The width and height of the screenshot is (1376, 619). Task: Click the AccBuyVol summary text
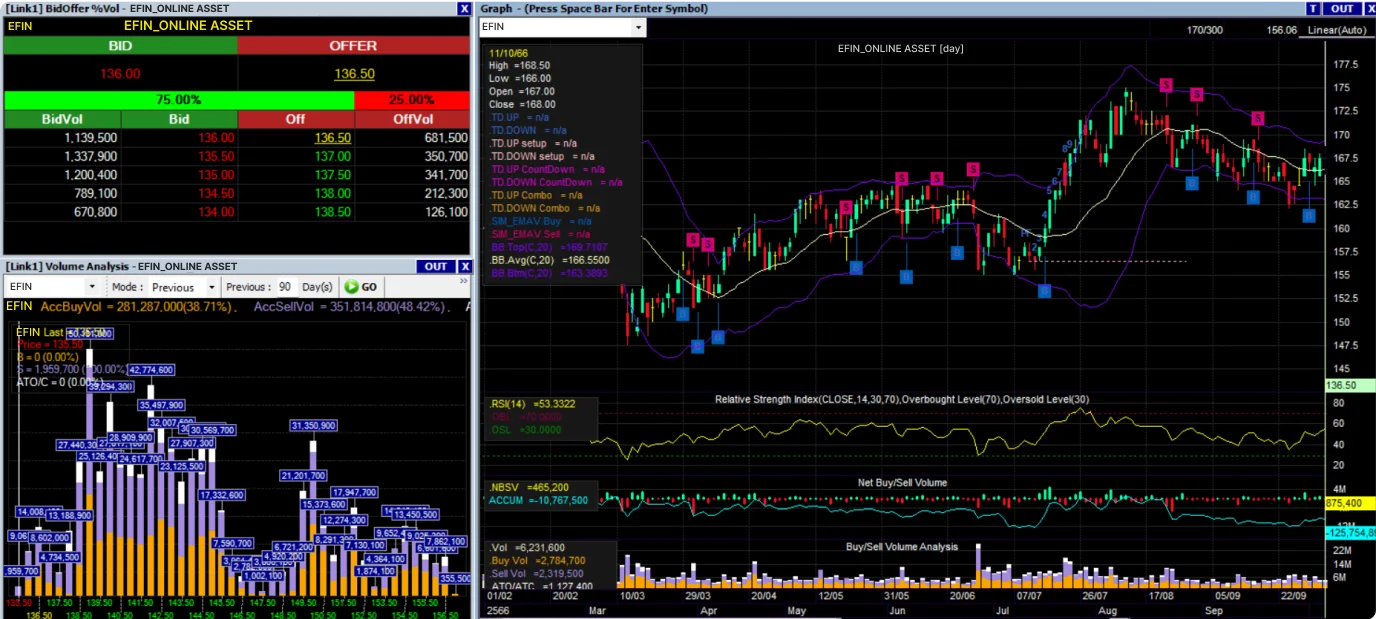click(137, 306)
